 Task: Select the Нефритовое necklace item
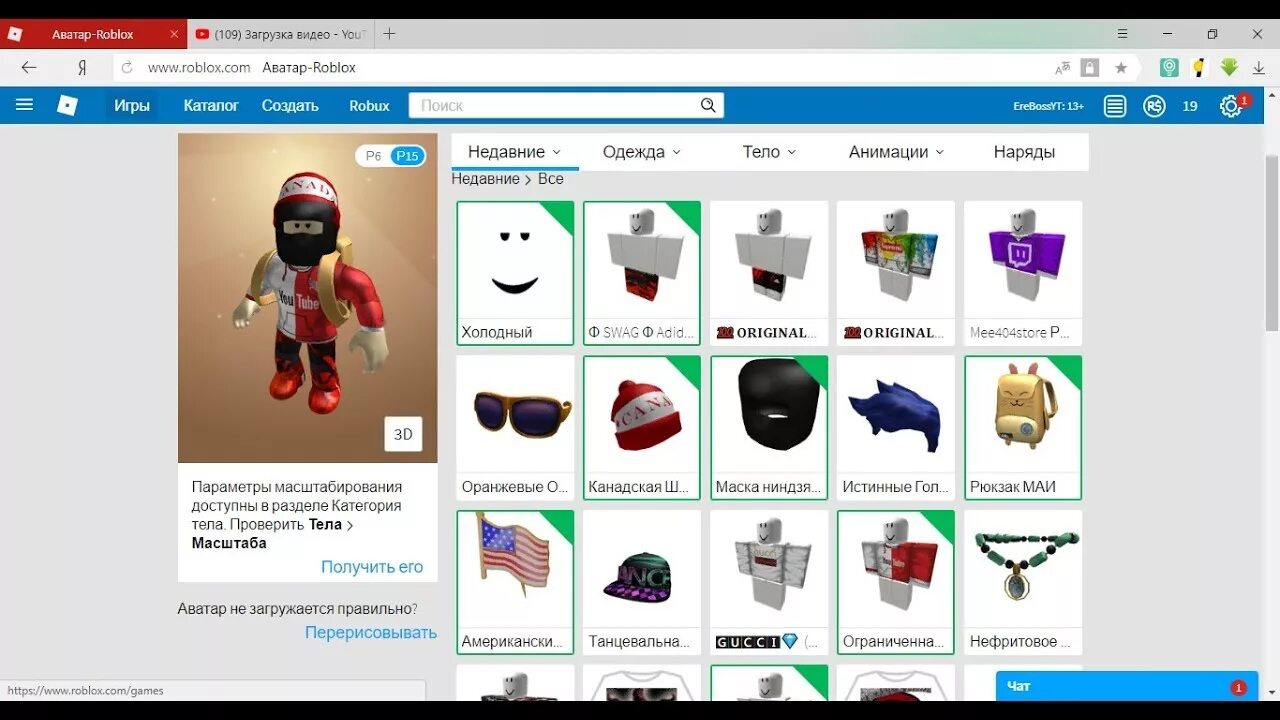coord(1023,583)
